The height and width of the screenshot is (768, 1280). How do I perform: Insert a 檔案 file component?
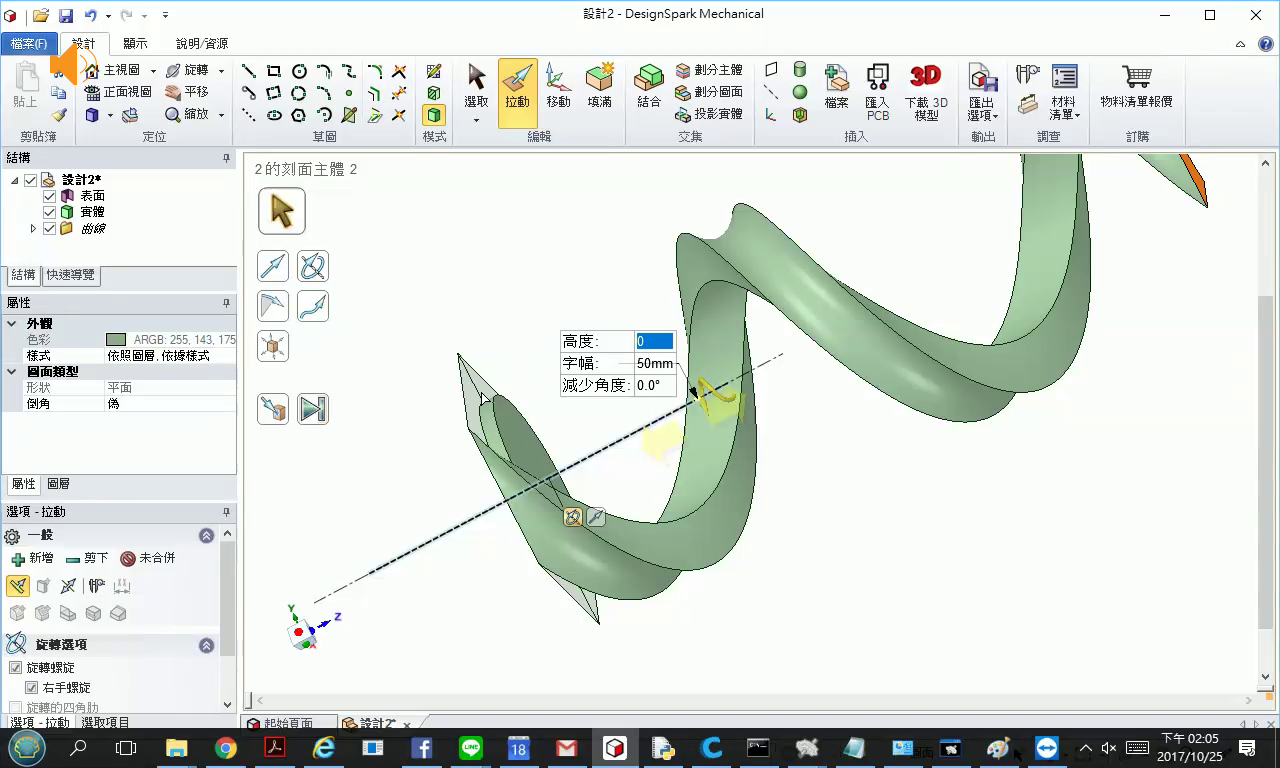[x=836, y=85]
